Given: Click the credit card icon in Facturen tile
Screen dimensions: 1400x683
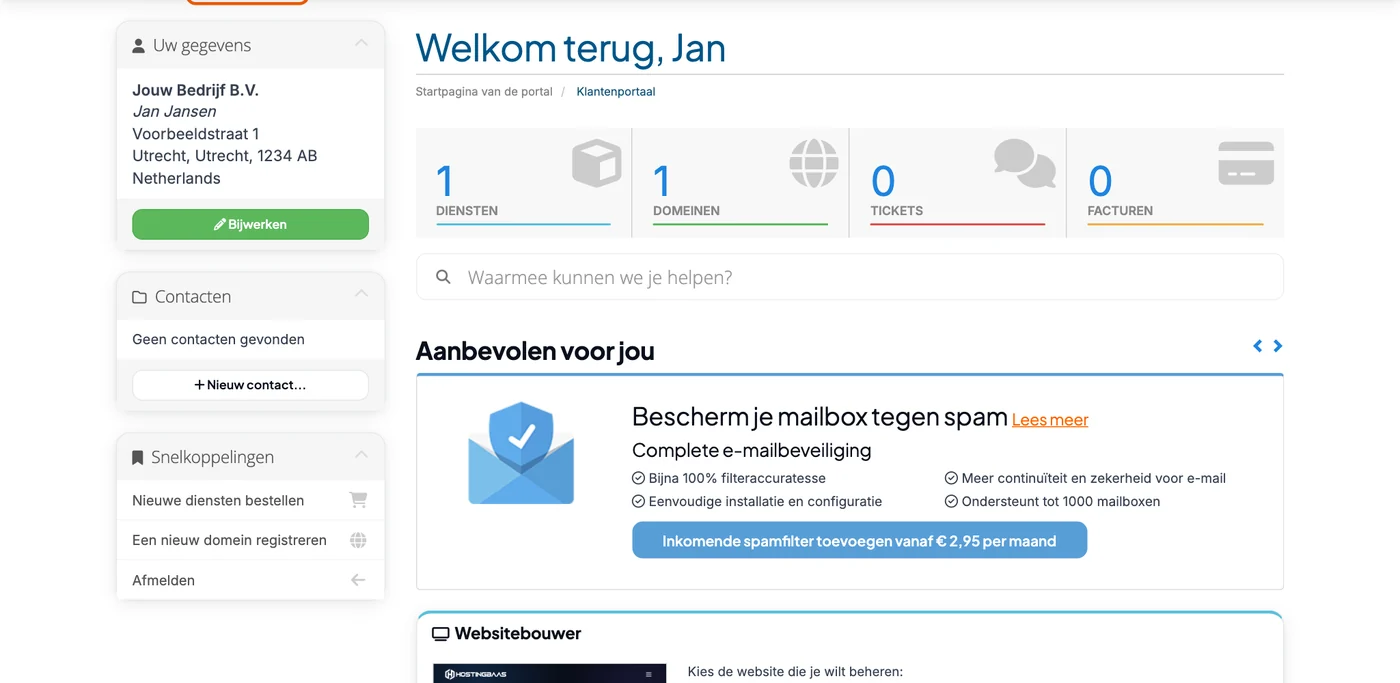Looking at the screenshot, I should click(1246, 163).
